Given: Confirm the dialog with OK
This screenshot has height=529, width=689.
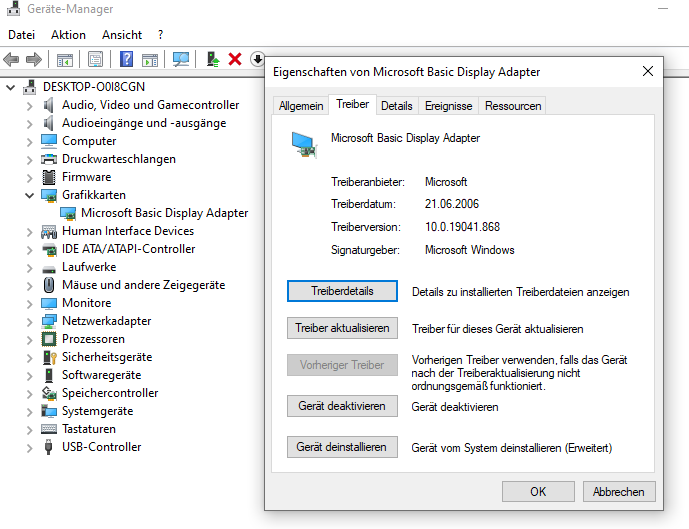Looking at the screenshot, I should coord(538,491).
